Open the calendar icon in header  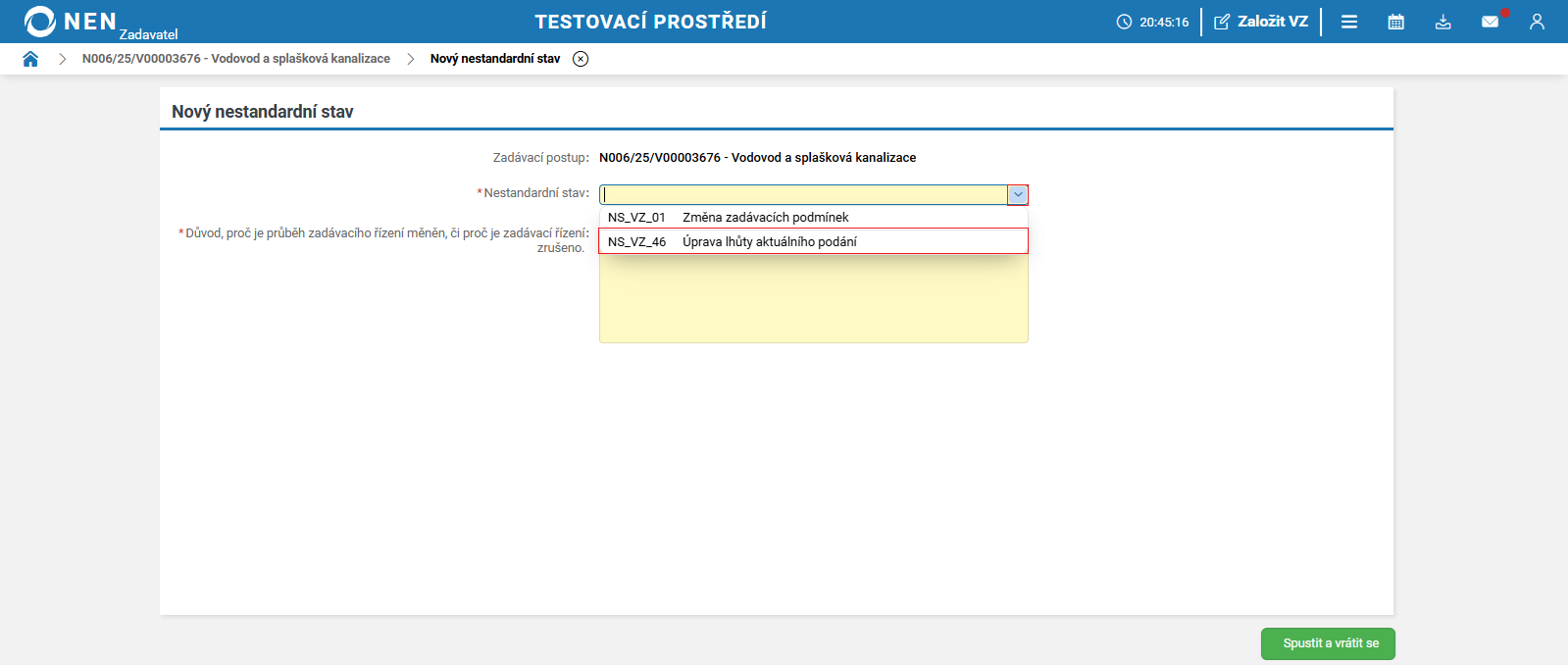click(1396, 22)
